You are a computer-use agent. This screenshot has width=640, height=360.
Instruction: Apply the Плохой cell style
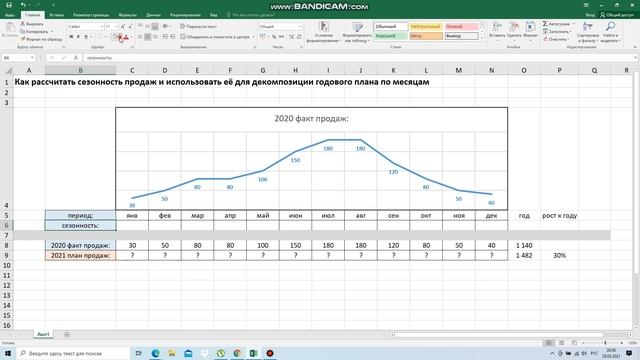pos(461,27)
